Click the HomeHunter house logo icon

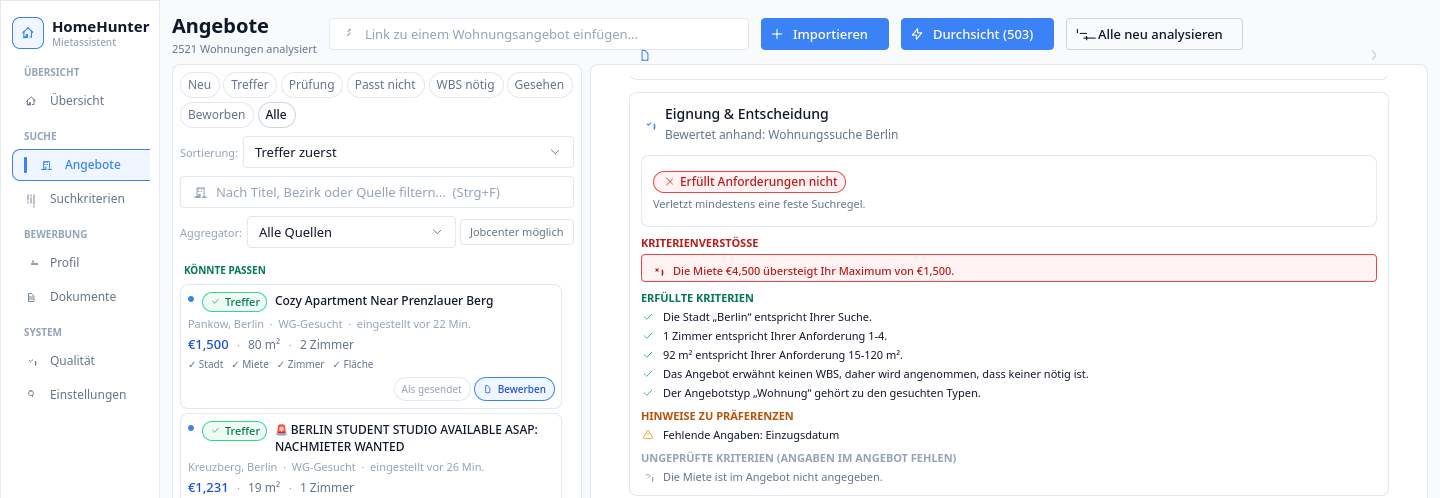(x=28, y=33)
